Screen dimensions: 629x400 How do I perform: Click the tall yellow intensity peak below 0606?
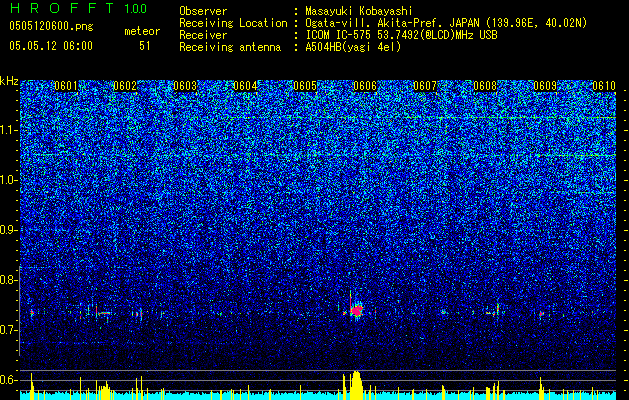356,385
